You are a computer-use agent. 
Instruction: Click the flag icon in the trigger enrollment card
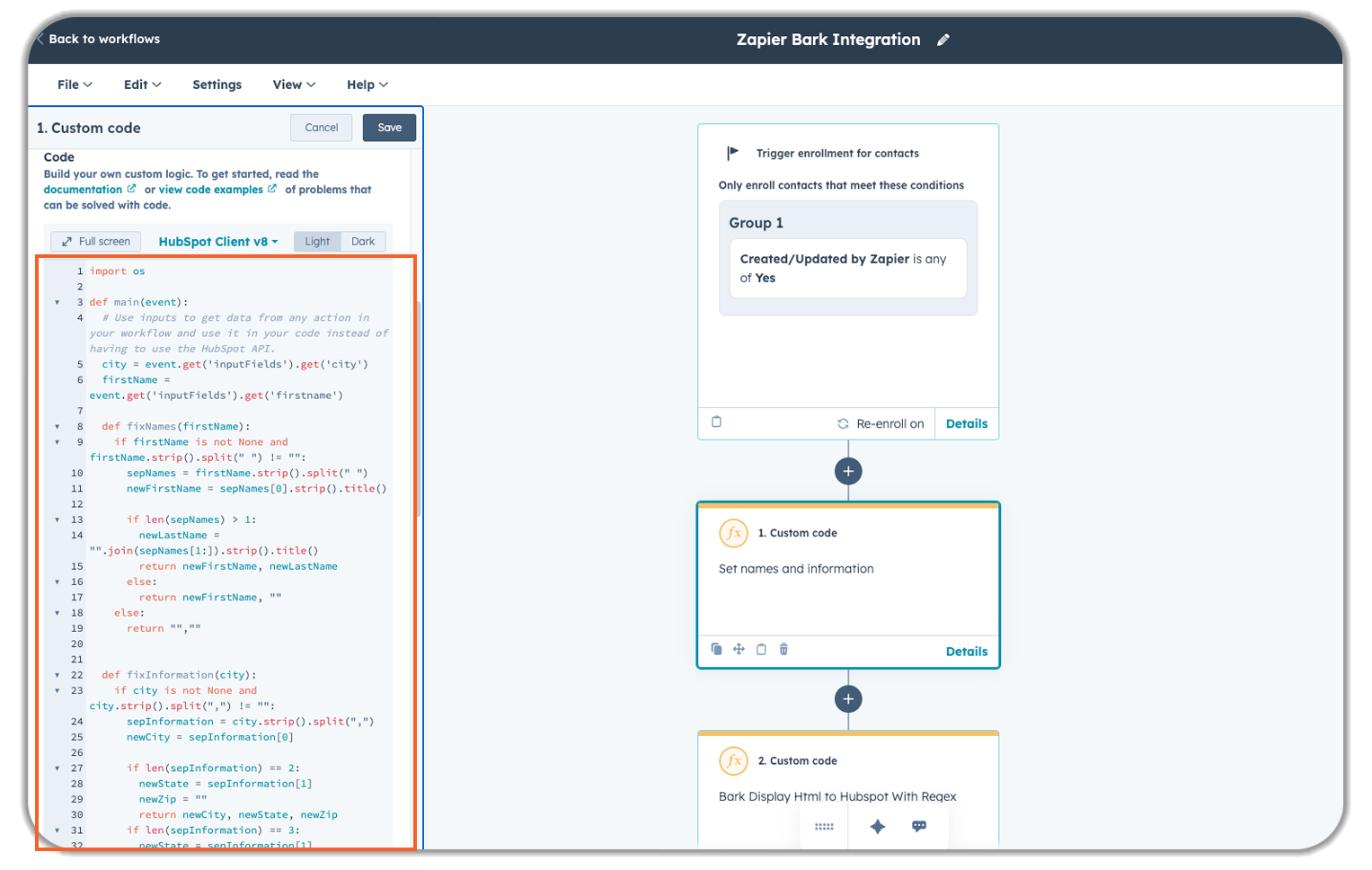pyautogui.click(x=732, y=153)
